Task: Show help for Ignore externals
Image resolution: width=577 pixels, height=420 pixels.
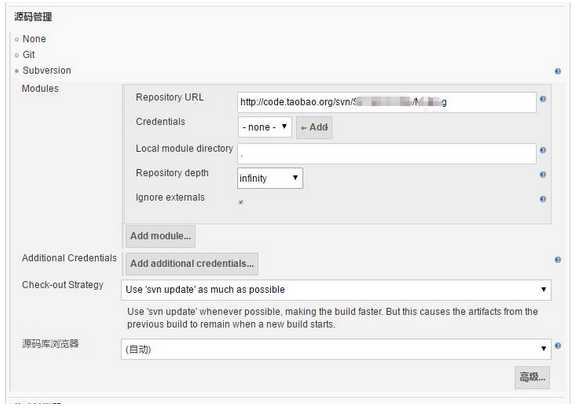Action: [x=543, y=199]
